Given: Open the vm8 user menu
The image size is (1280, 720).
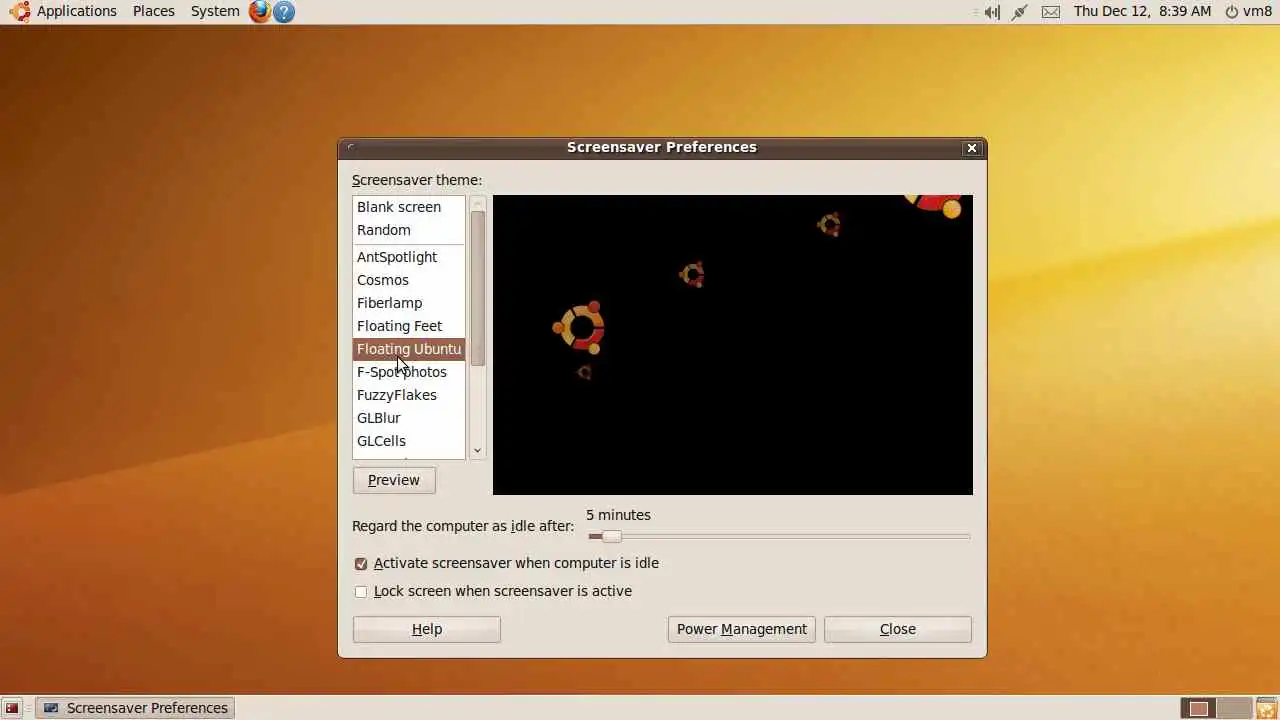Looking at the screenshot, I should point(1257,11).
